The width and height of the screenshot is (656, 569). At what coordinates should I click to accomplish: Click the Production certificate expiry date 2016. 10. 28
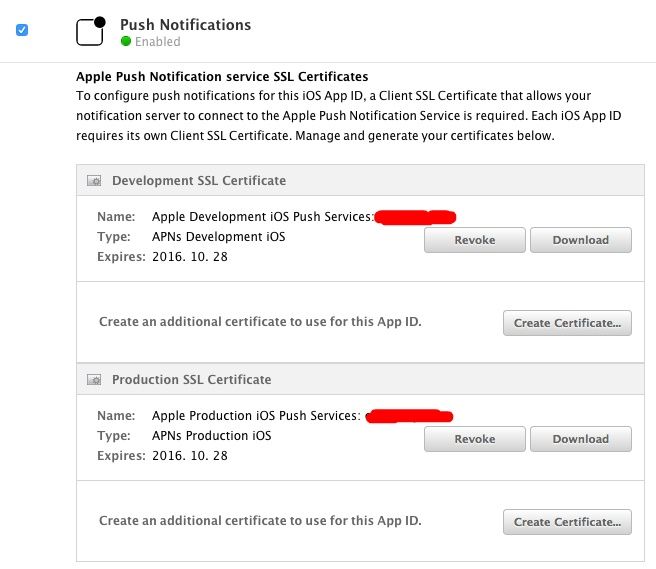(190, 456)
